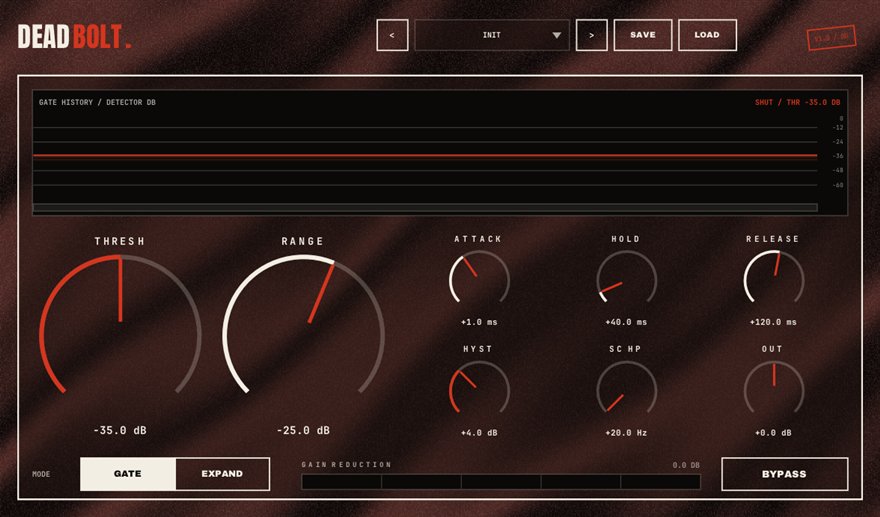Click the HYST knob
Viewport: 880px width, 517px height.
[x=479, y=388]
